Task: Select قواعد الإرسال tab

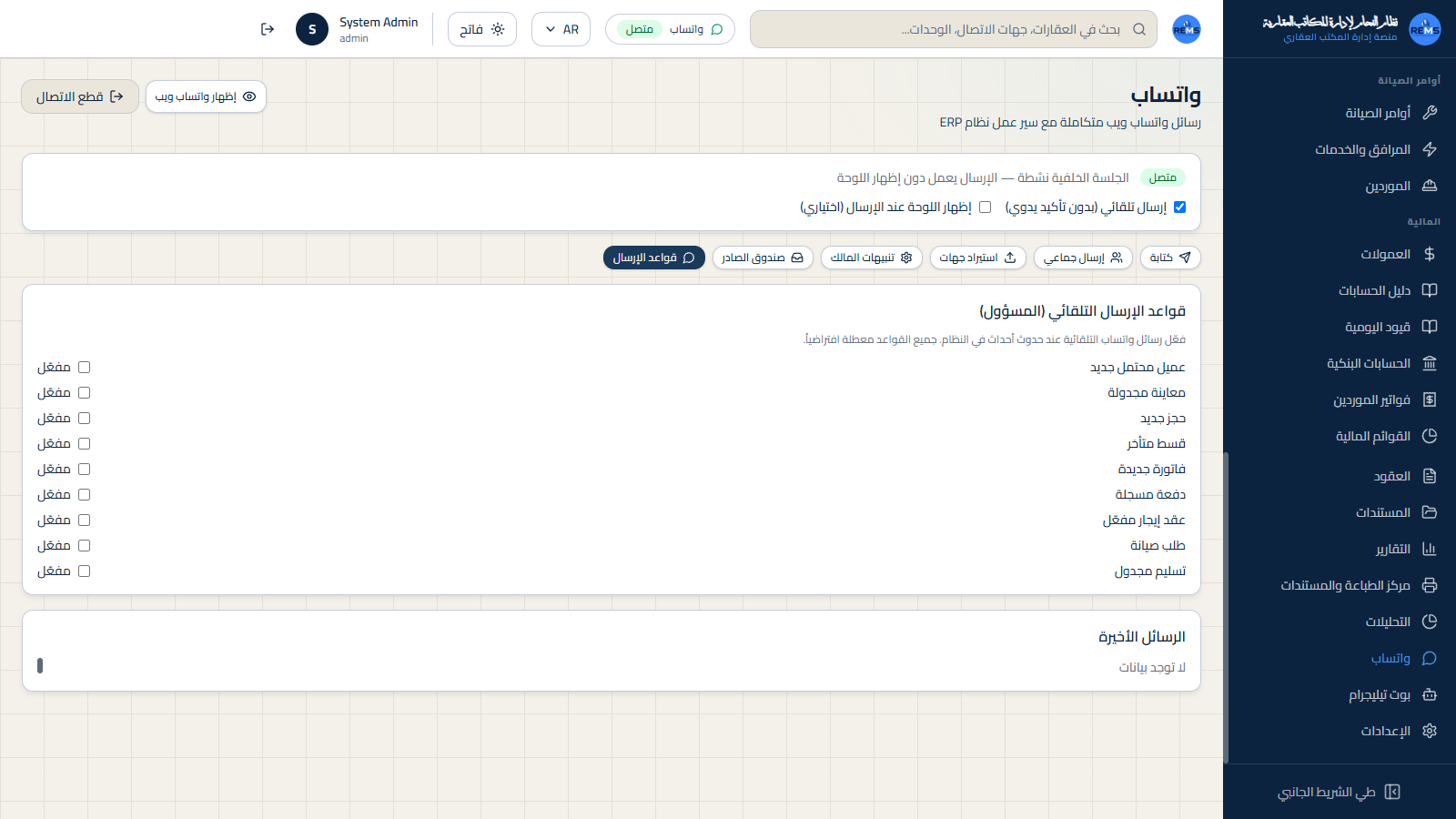Action: 654,258
